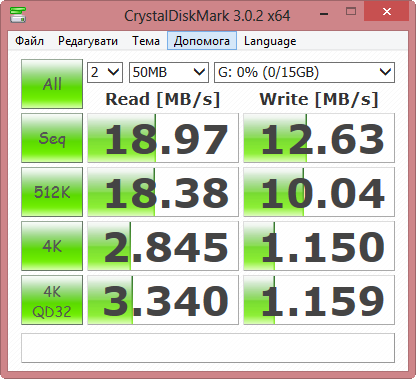Click the Read [MB/s] column header
The height and width of the screenshot is (379, 416).
(x=163, y=99)
